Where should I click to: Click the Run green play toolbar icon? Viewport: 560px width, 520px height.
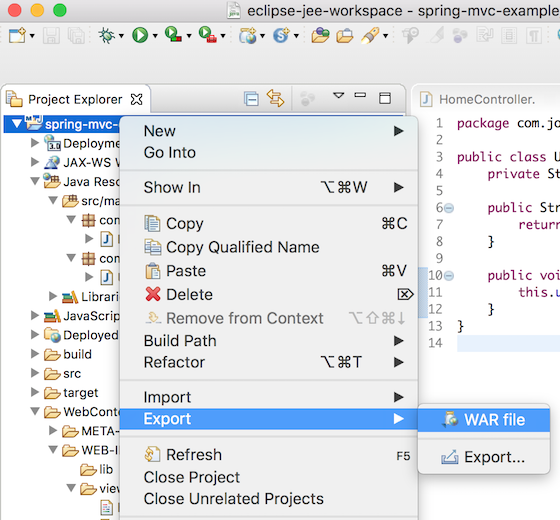(x=140, y=35)
